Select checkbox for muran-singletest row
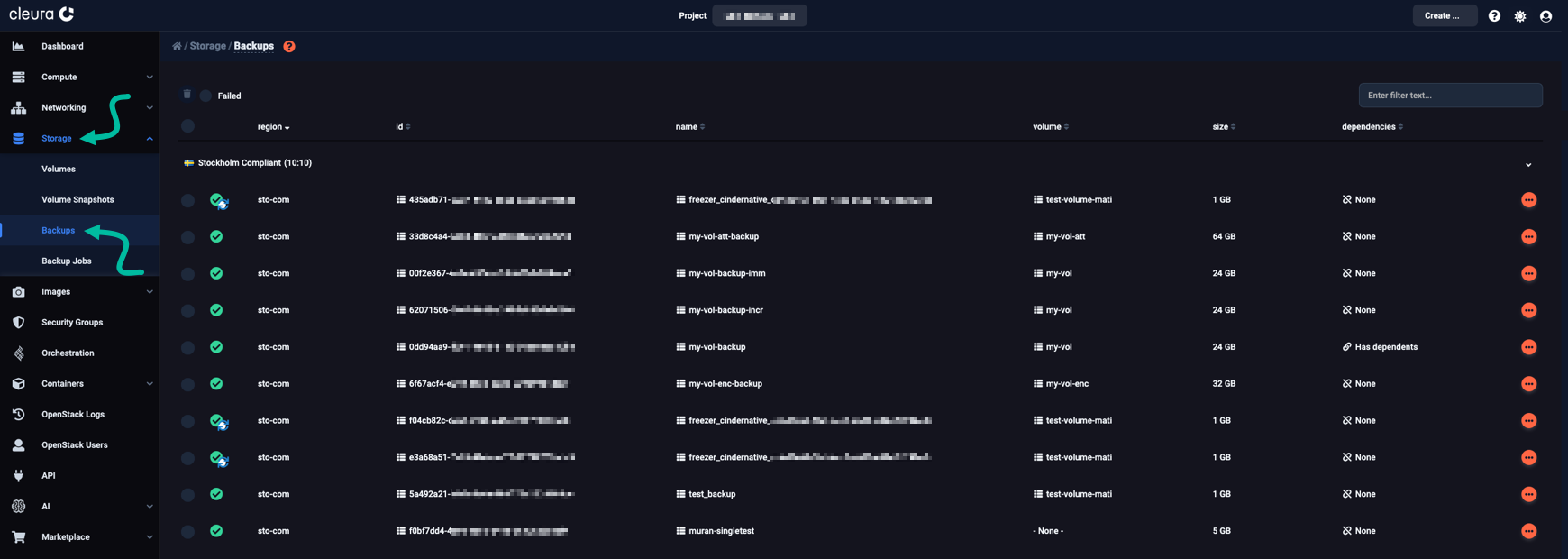The image size is (1568, 559). (x=187, y=532)
